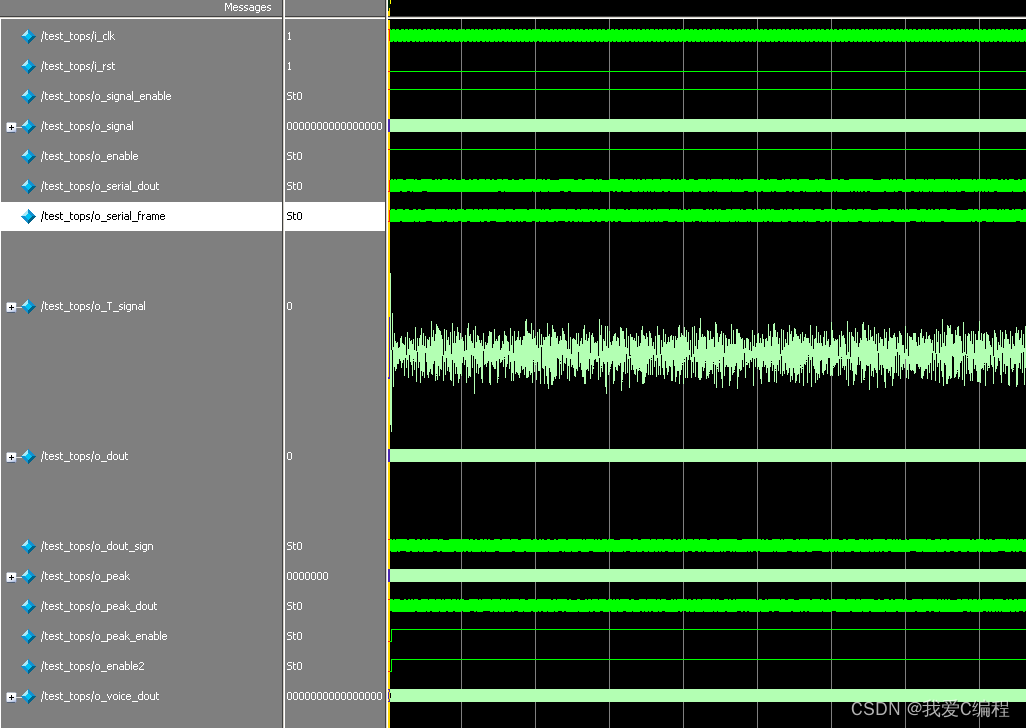The width and height of the screenshot is (1026, 728).
Task: Click the diamond icon next to i_rst
Action: coord(28,66)
